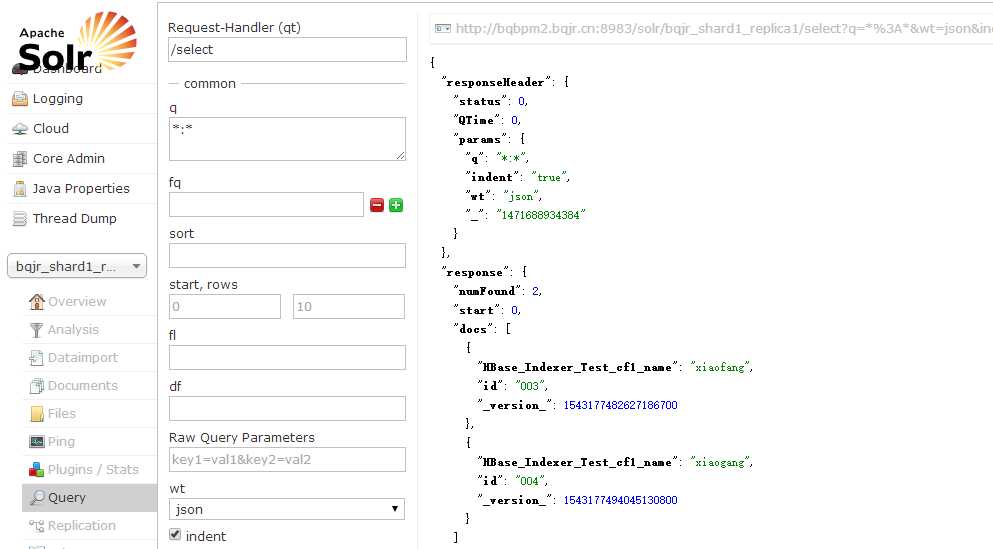This screenshot has height=549, width=993.
Task: Focus the df input field
Action: click(x=288, y=408)
